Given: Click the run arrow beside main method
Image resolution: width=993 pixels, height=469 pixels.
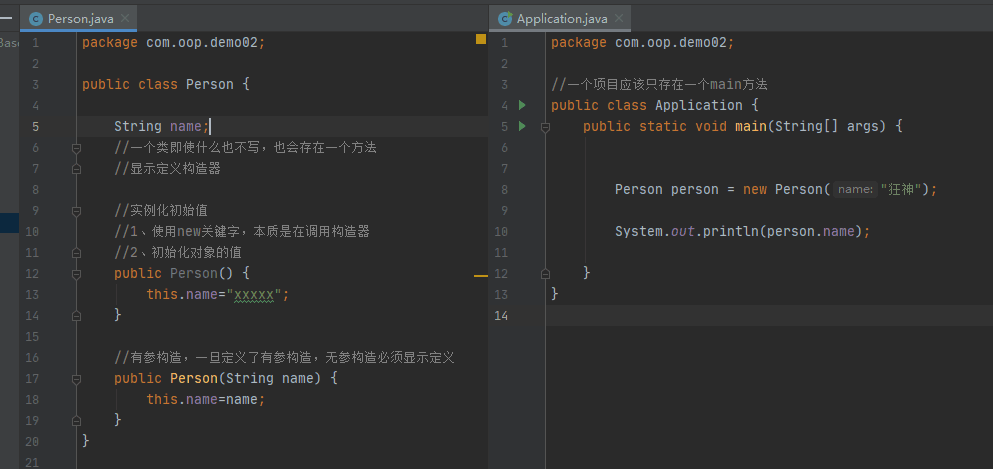Looking at the screenshot, I should [521, 126].
